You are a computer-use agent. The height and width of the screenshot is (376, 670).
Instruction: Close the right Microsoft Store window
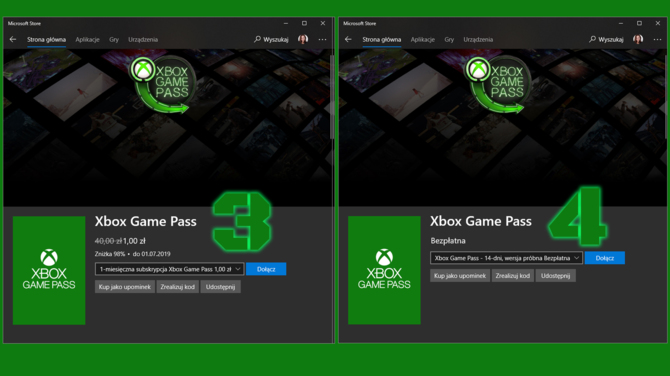[658, 23]
